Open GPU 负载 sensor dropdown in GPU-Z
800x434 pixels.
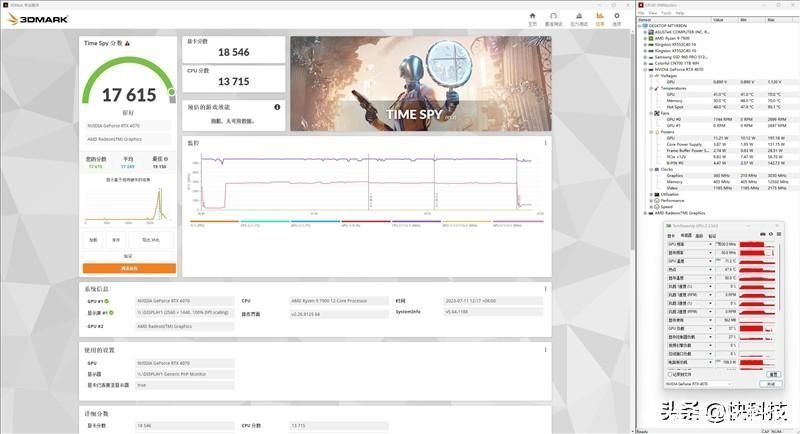point(710,328)
